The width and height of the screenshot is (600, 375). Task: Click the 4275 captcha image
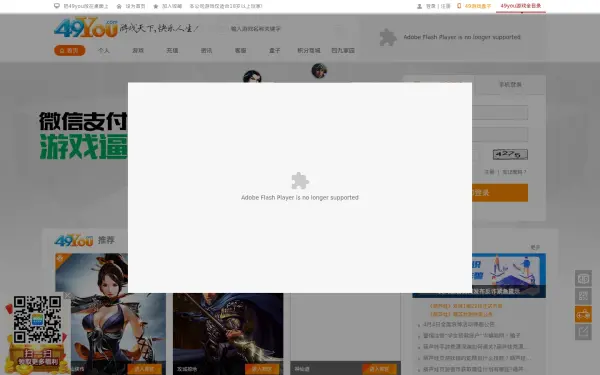[x=510, y=154]
